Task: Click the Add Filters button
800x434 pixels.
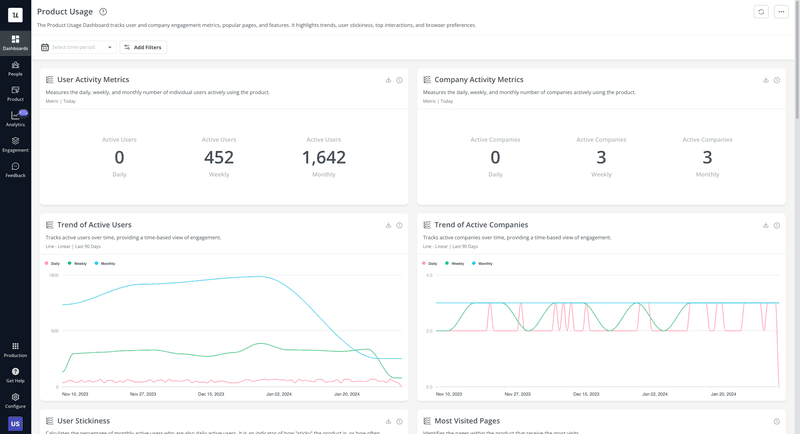Action: [143, 47]
